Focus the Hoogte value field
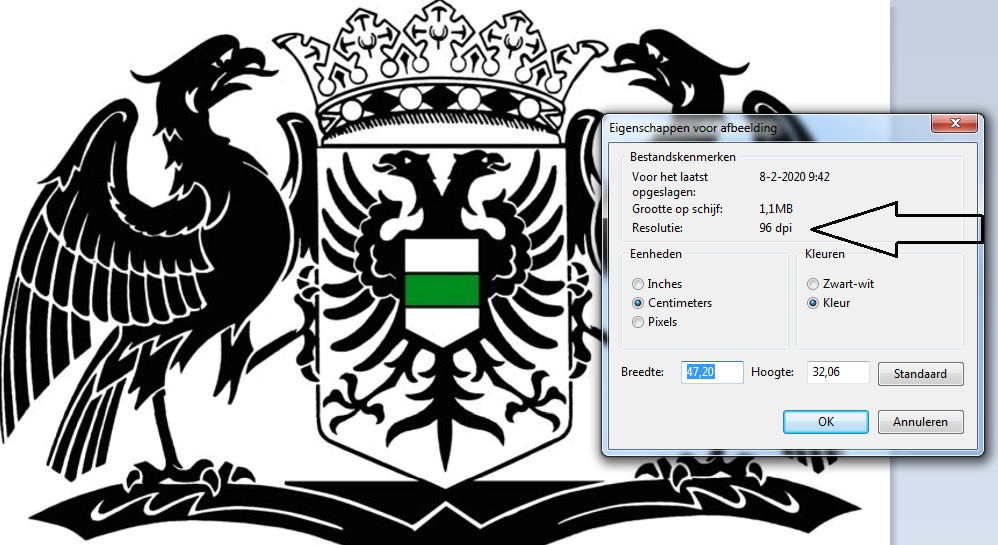 pos(837,373)
